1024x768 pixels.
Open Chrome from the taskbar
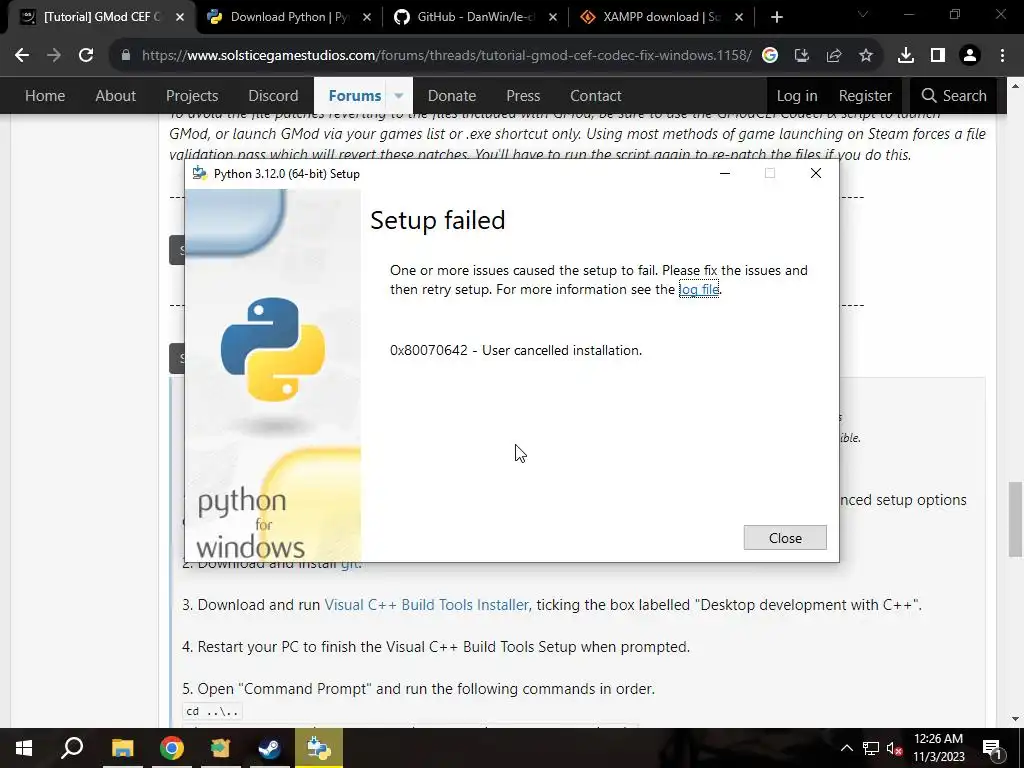coord(172,748)
